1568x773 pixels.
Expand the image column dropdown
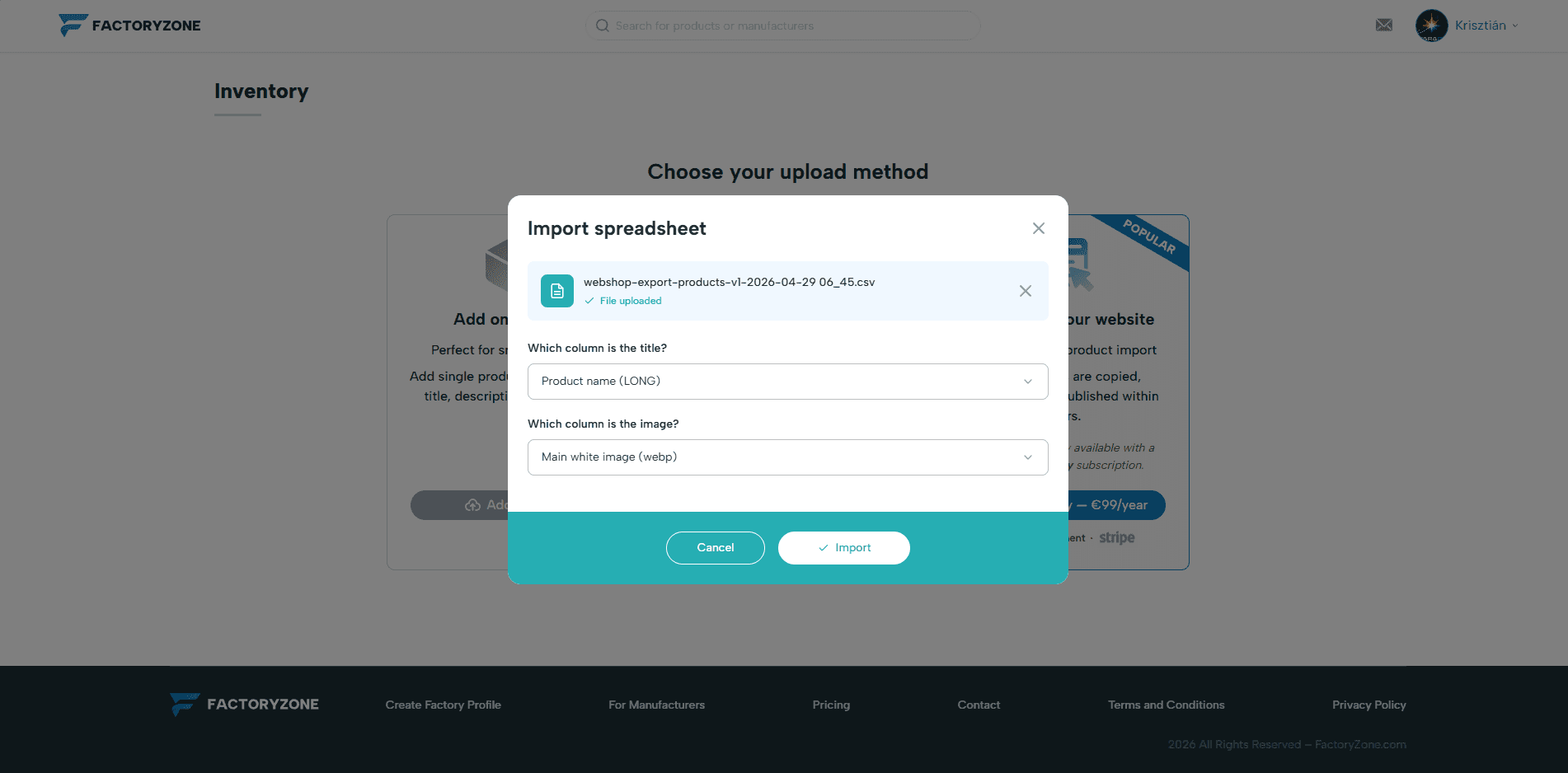click(788, 457)
